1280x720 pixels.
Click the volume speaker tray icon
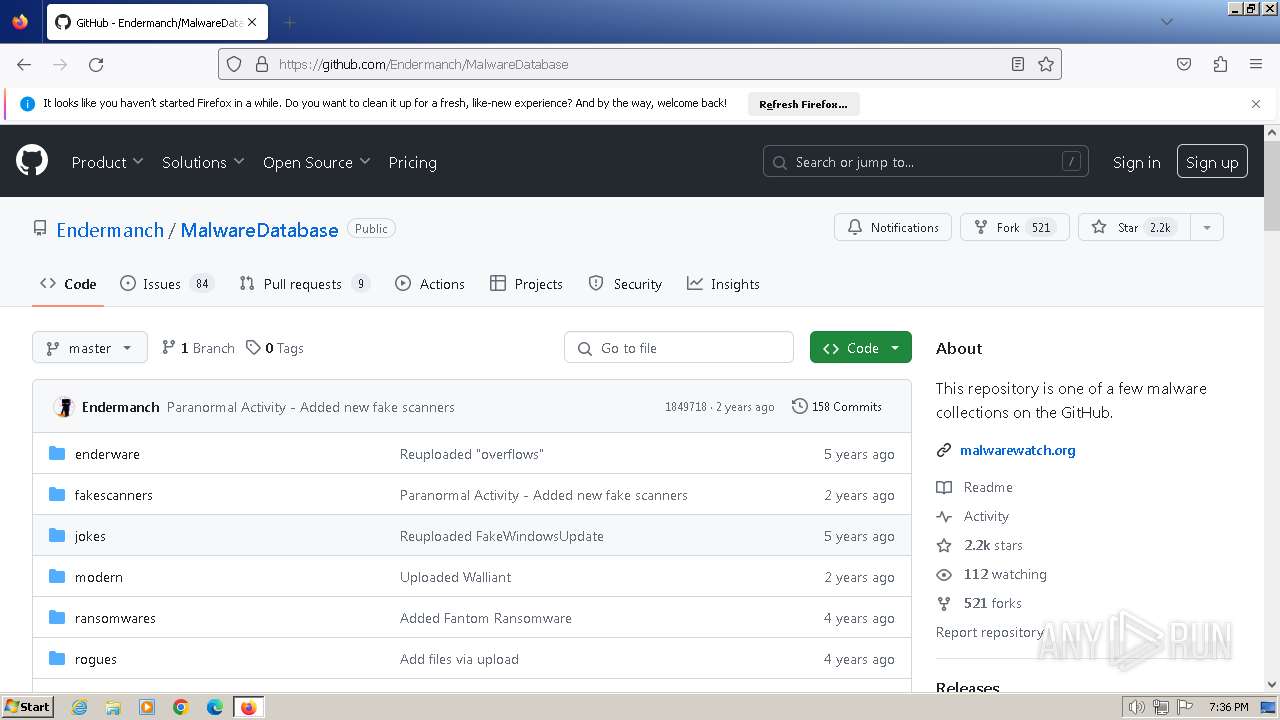tap(1137, 707)
